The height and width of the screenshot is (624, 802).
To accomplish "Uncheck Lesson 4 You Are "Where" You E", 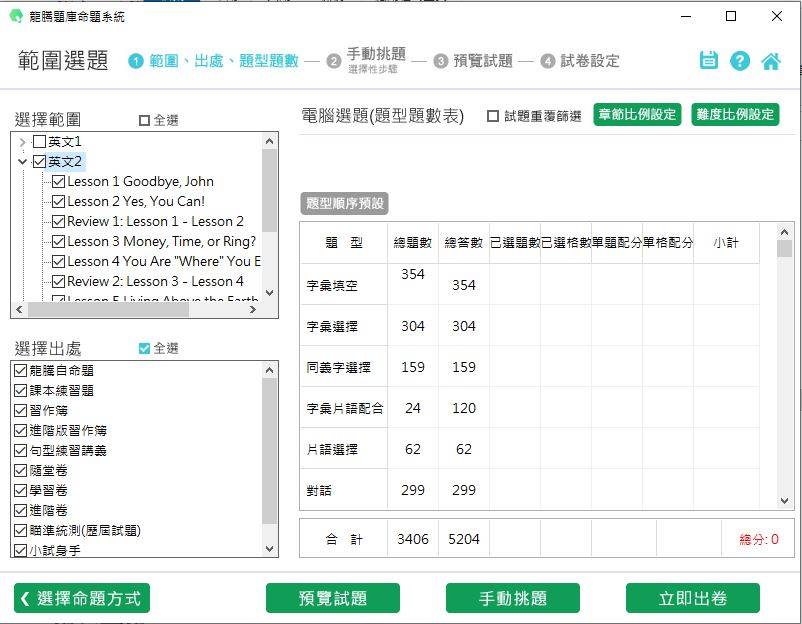I will (58, 261).
